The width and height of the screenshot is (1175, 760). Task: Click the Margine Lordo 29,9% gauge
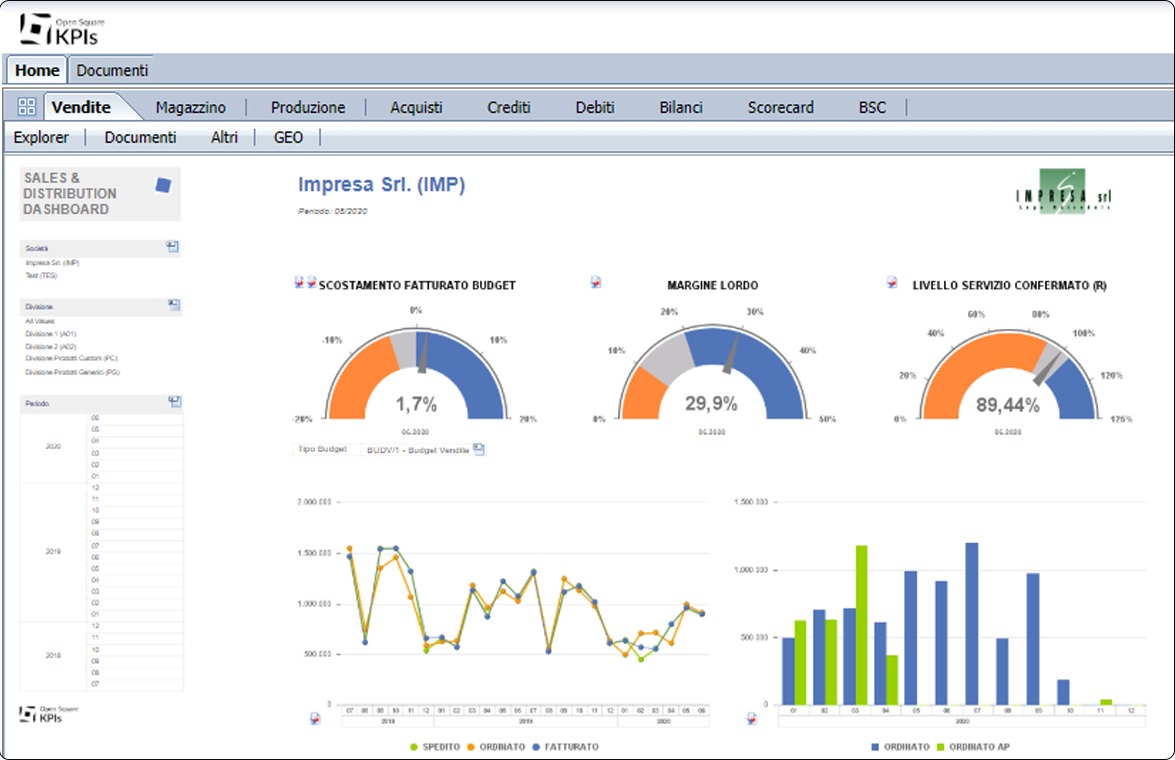pos(712,372)
